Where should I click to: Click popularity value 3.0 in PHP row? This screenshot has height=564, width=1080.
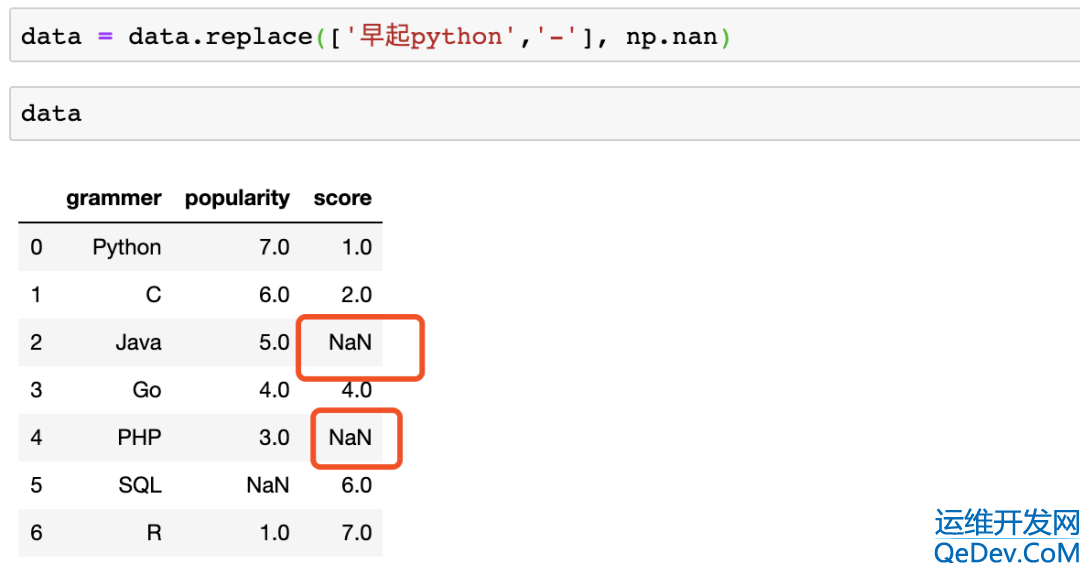pyautogui.click(x=274, y=437)
